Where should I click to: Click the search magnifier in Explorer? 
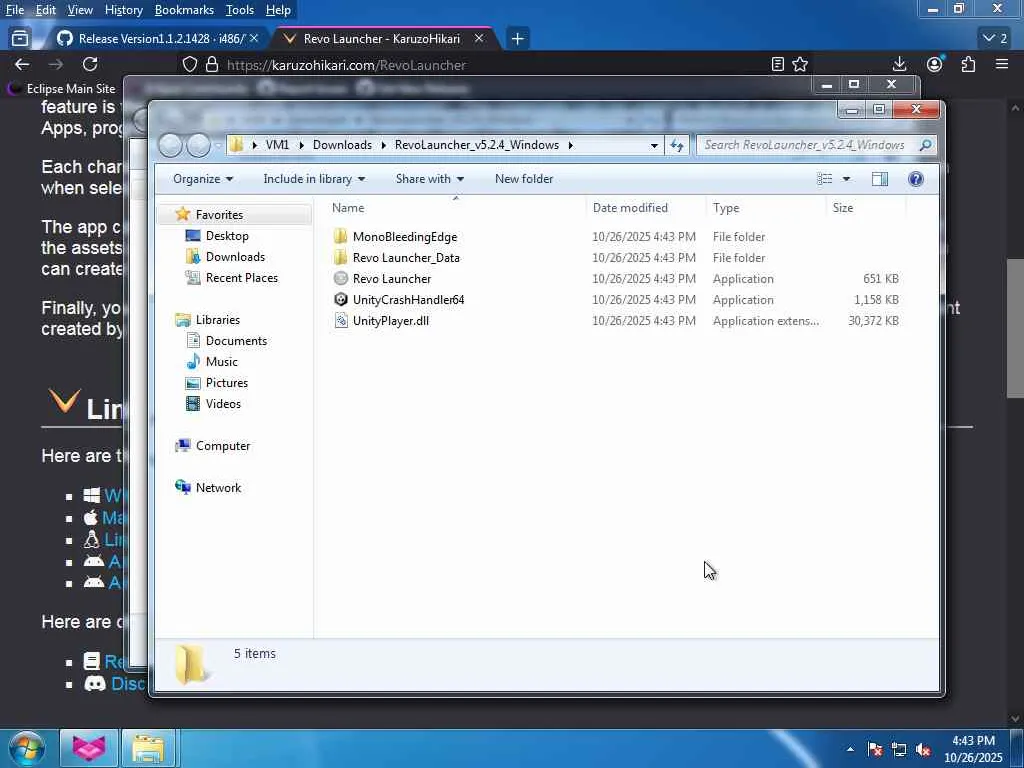(925, 145)
